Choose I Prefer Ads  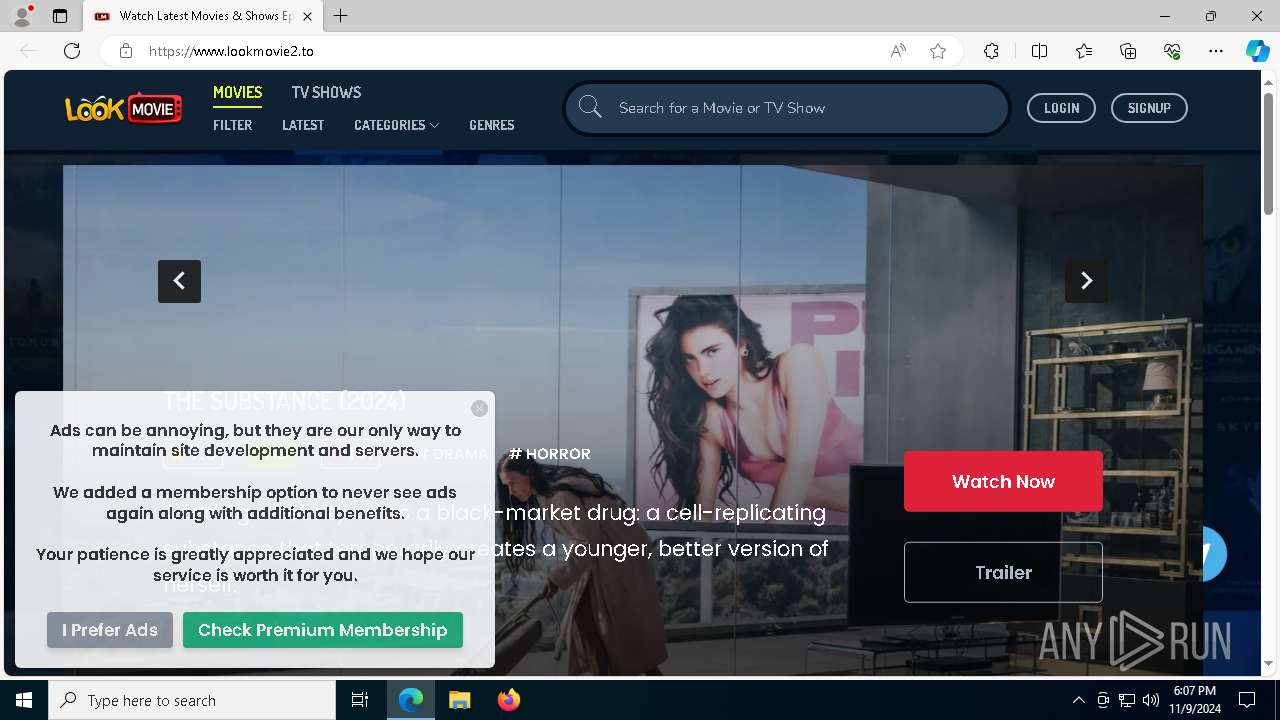tap(110, 630)
